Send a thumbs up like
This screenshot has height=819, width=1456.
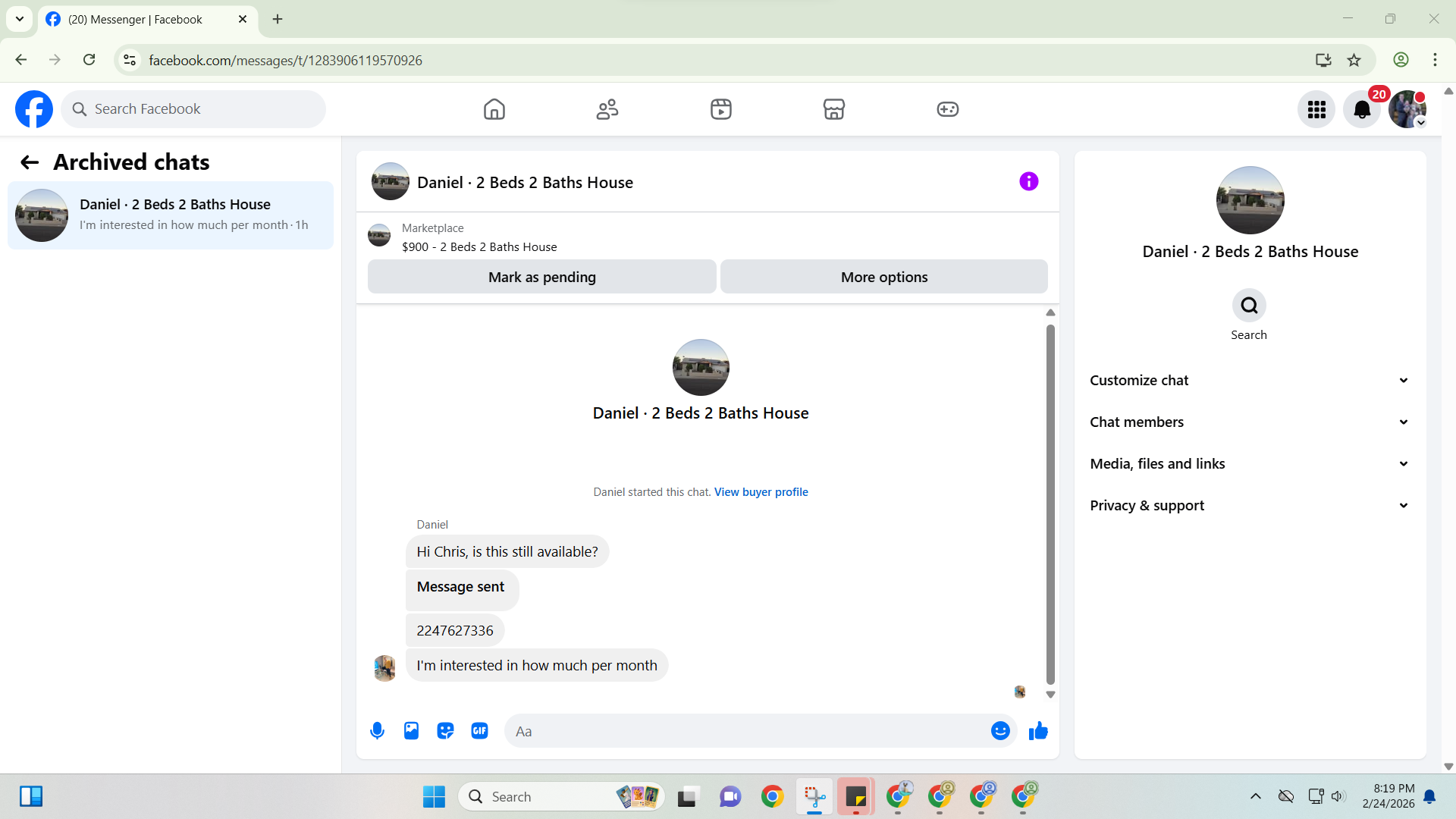(x=1038, y=731)
